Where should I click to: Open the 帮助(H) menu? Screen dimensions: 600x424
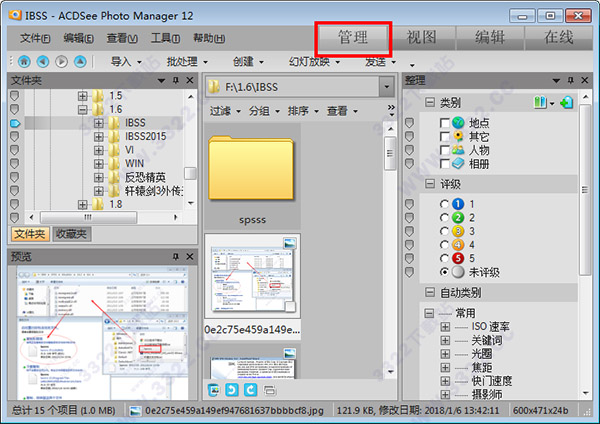coord(209,38)
